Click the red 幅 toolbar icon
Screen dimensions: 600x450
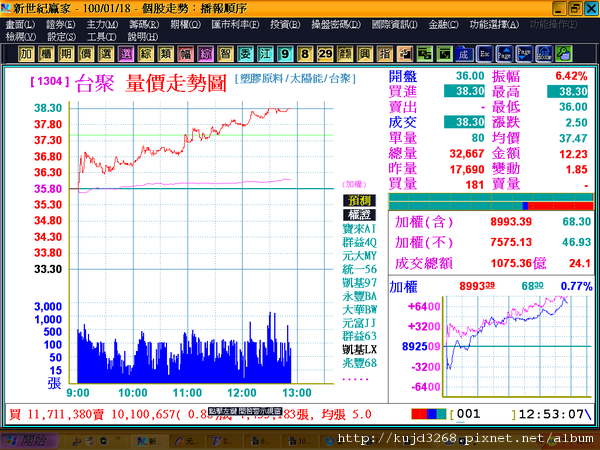click(x=186, y=54)
